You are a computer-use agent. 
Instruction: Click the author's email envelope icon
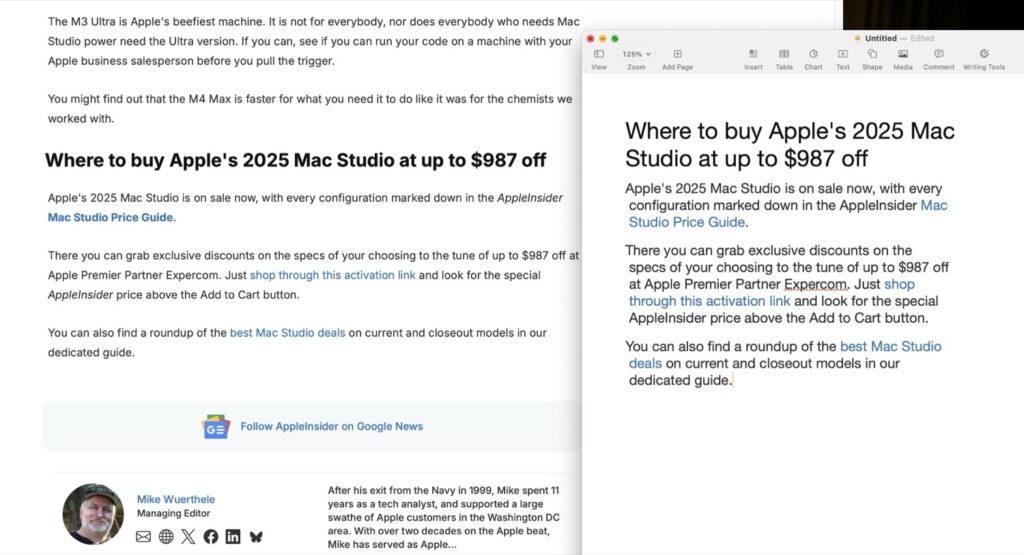[x=144, y=537]
